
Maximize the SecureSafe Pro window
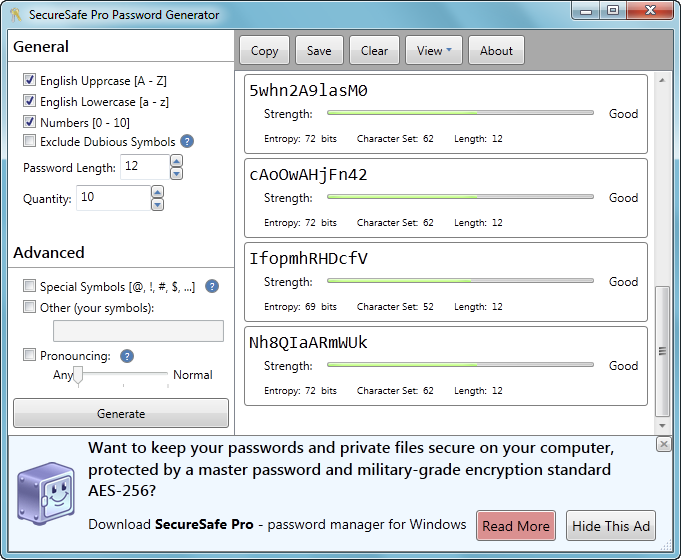point(613,11)
